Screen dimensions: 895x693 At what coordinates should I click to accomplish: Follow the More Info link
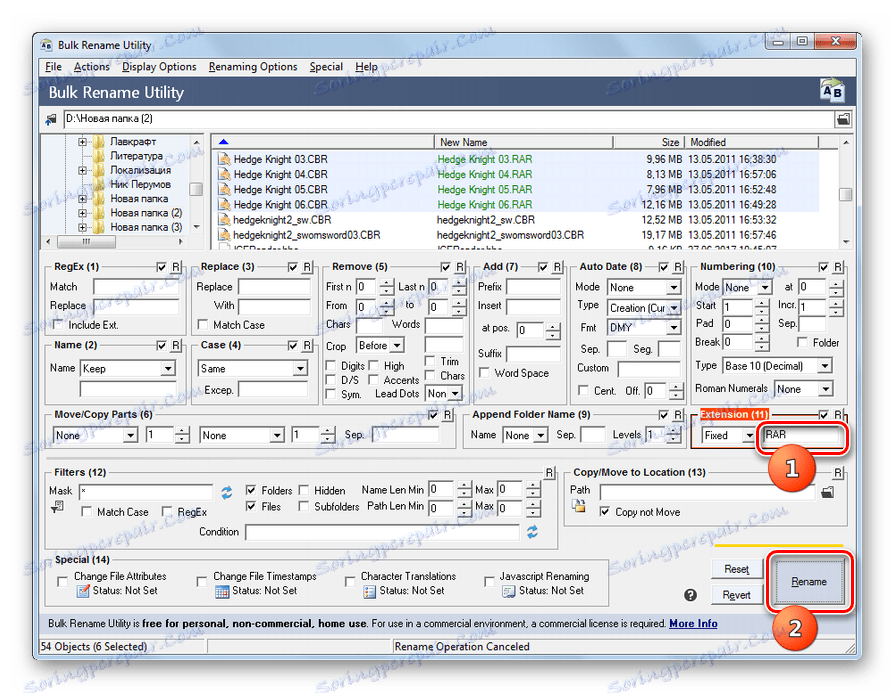(693, 623)
